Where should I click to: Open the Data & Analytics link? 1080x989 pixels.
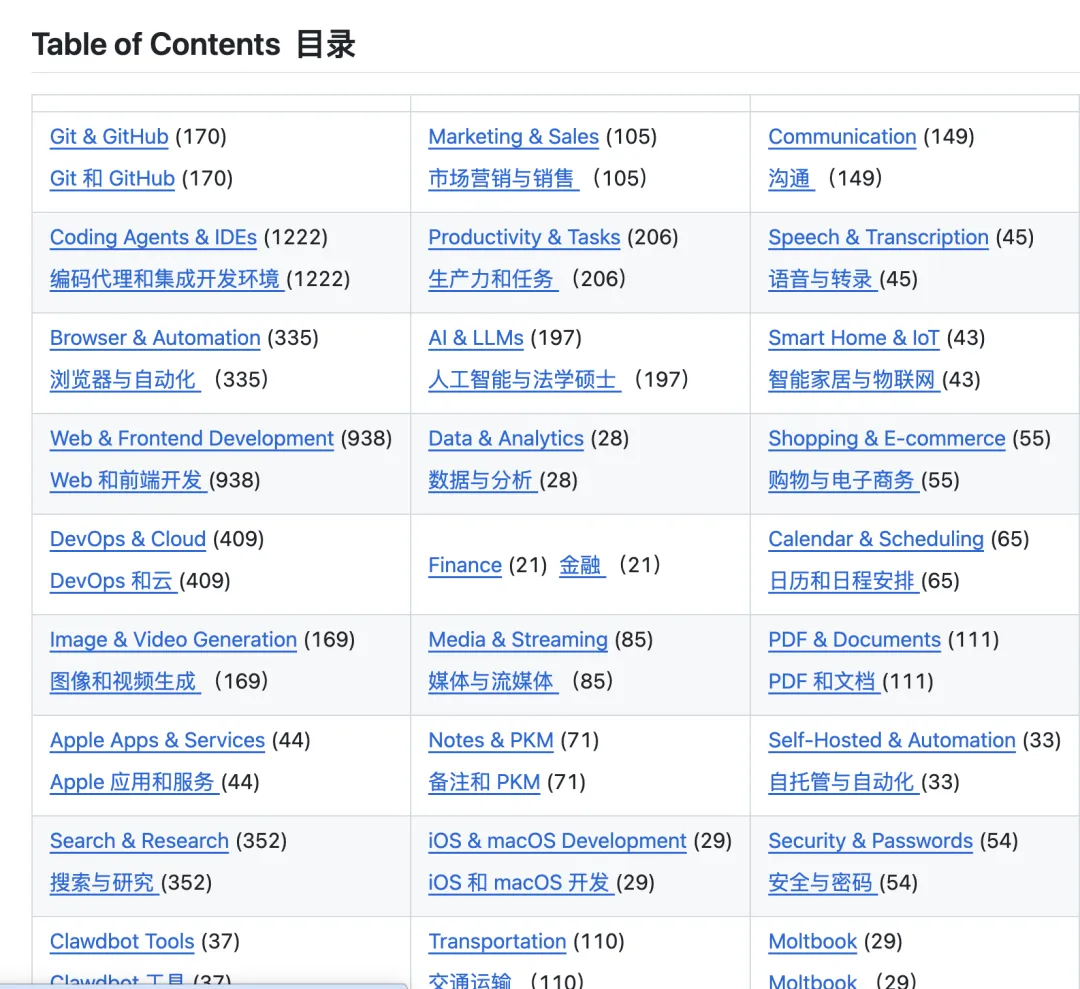pyautogui.click(x=506, y=438)
